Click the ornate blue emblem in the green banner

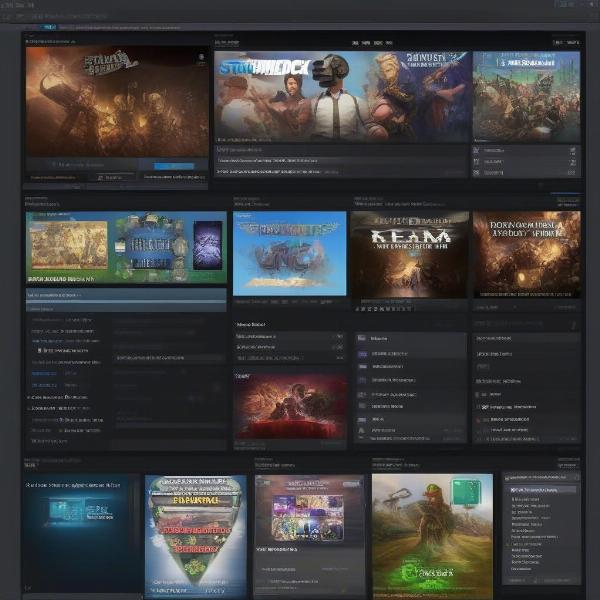point(150,246)
